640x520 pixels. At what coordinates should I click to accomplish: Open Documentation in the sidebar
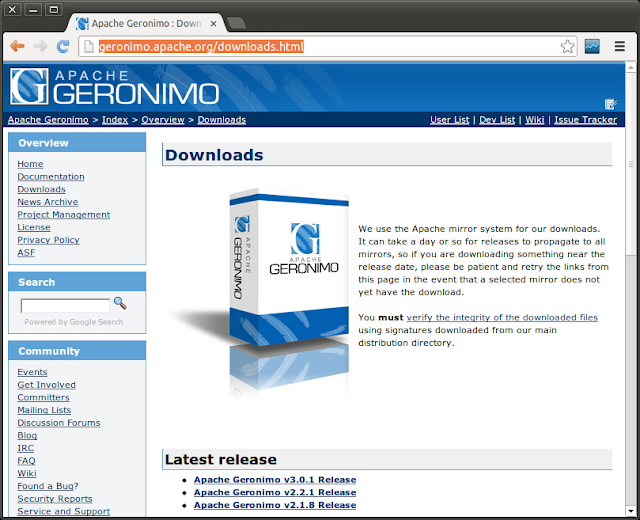(51, 176)
